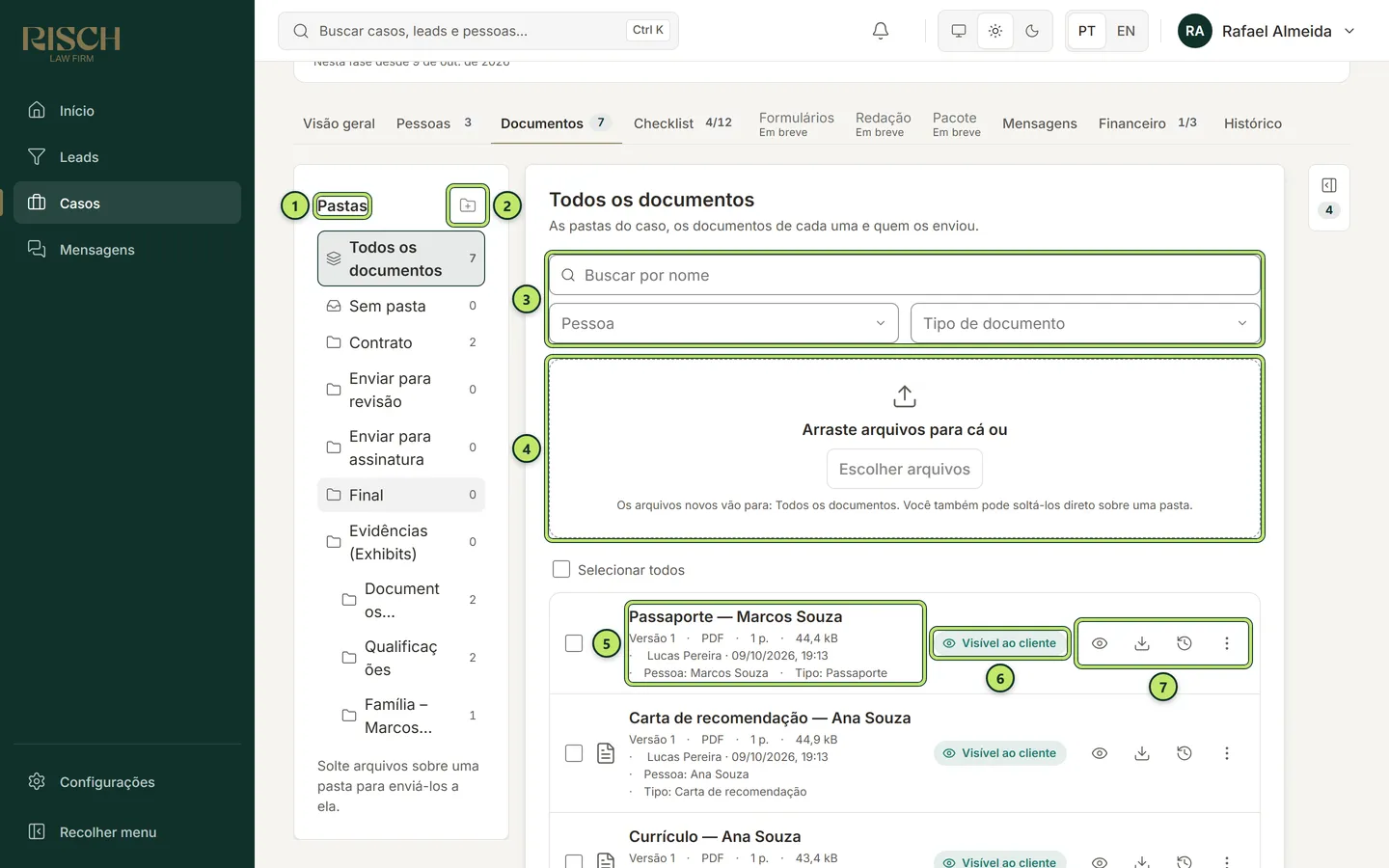This screenshot has width=1389, height=868.
Task: Focus the global search casos, leads e pessoas
Action: (x=478, y=31)
